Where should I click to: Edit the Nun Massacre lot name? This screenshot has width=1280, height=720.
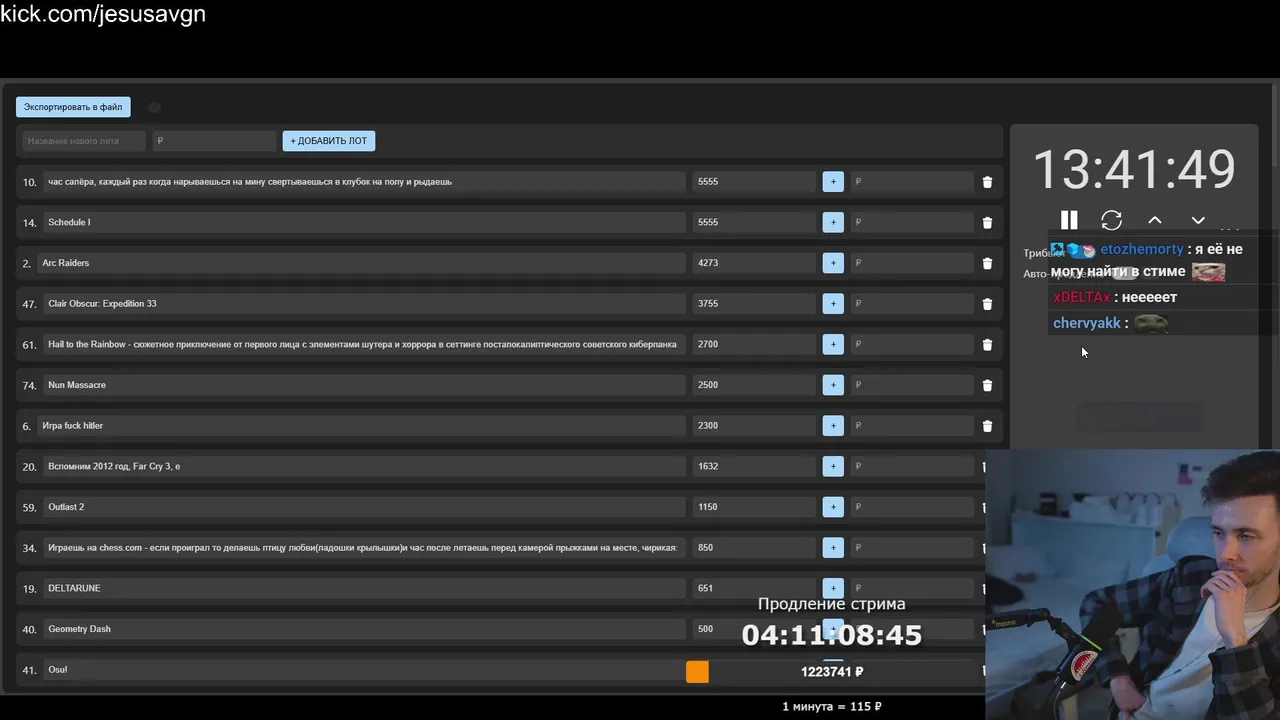point(363,385)
